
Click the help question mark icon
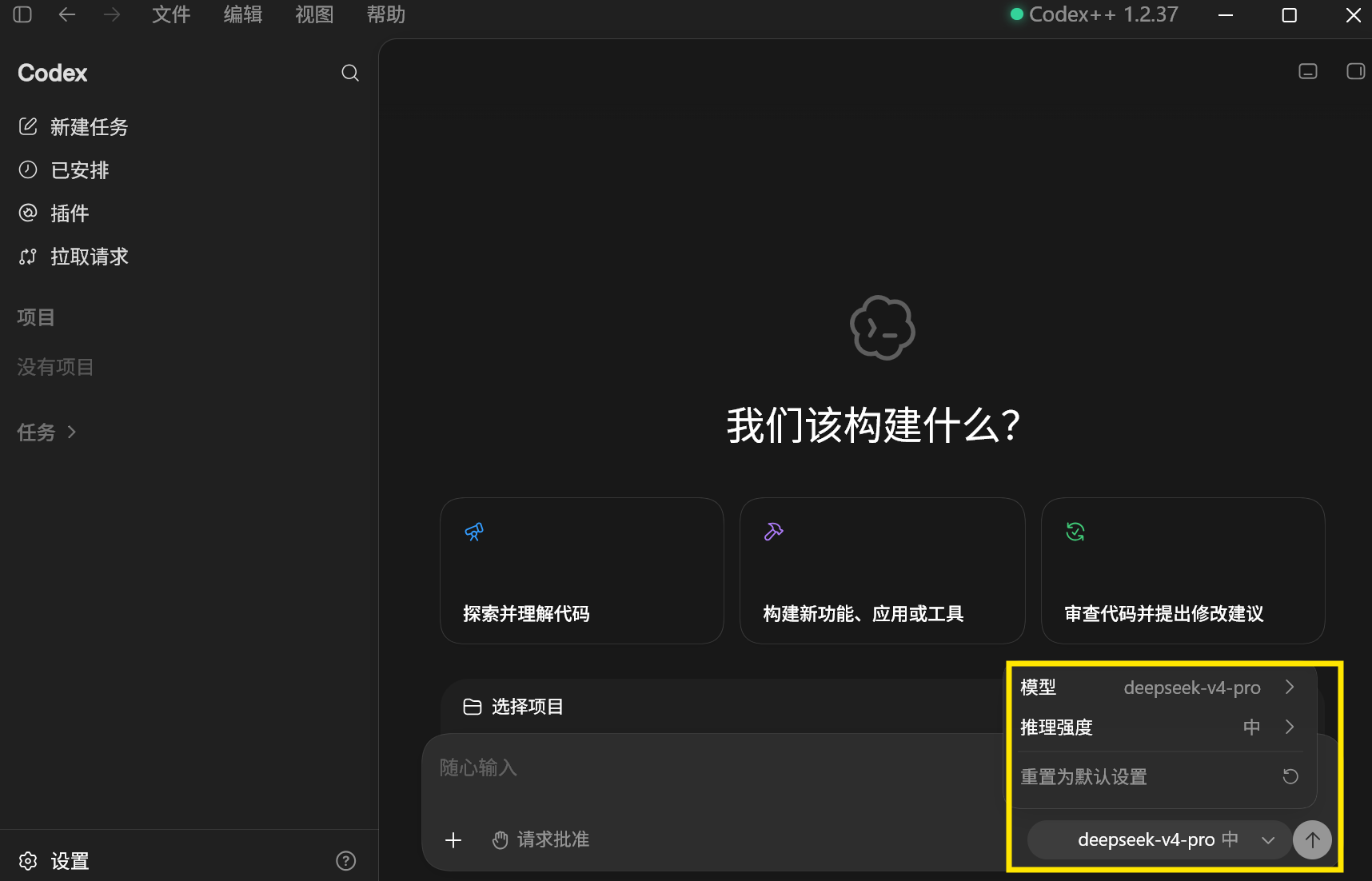pyautogui.click(x=346, y=861)
